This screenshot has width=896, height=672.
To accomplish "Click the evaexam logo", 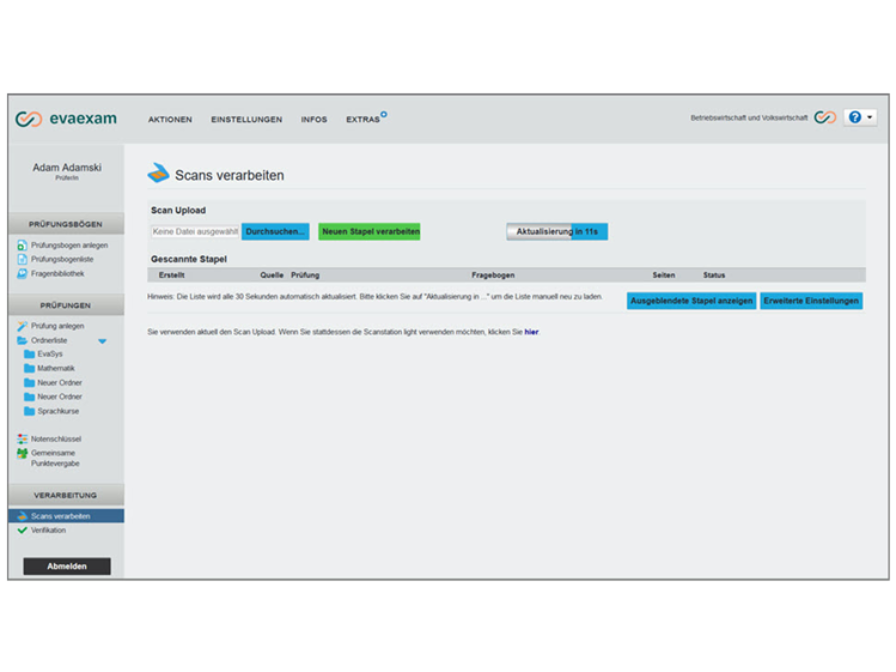I will pos(66,119).
